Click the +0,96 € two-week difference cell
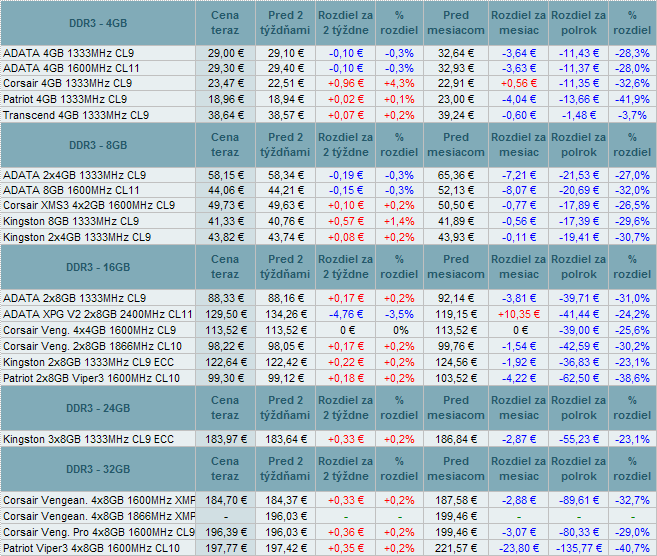Image resolution: width=657 pixels, height=556 pixels. point(346,83)
